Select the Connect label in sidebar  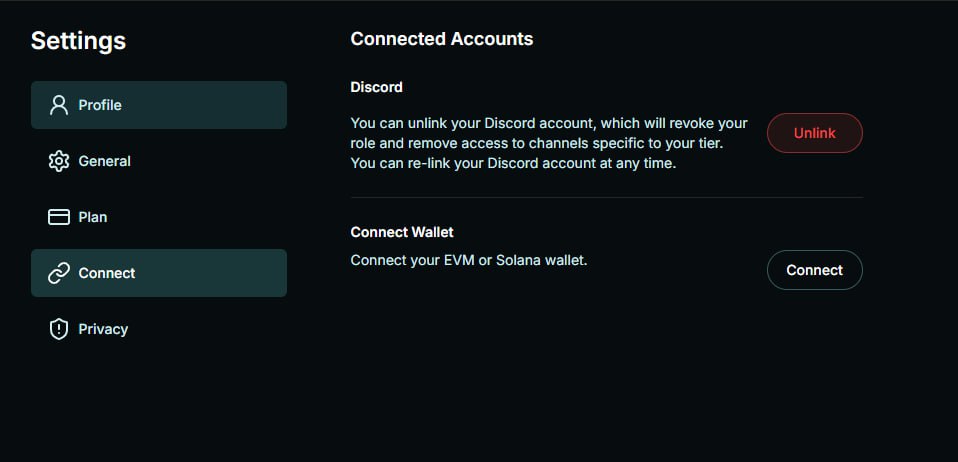click(107, 273)
